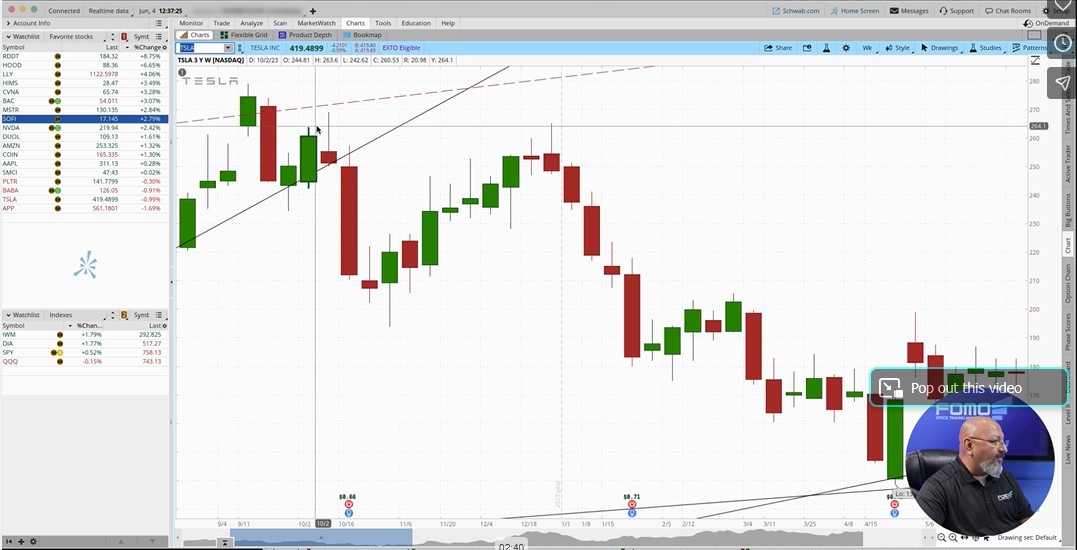Screen dimensions: 1077x550
Task: Click the flask icon in chart toolbar
Action: click(x=827, y=48)
